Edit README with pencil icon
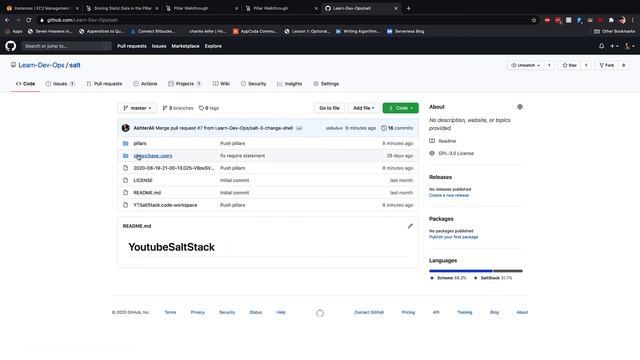This screenshot has height=360, width=640. [410, 226]
